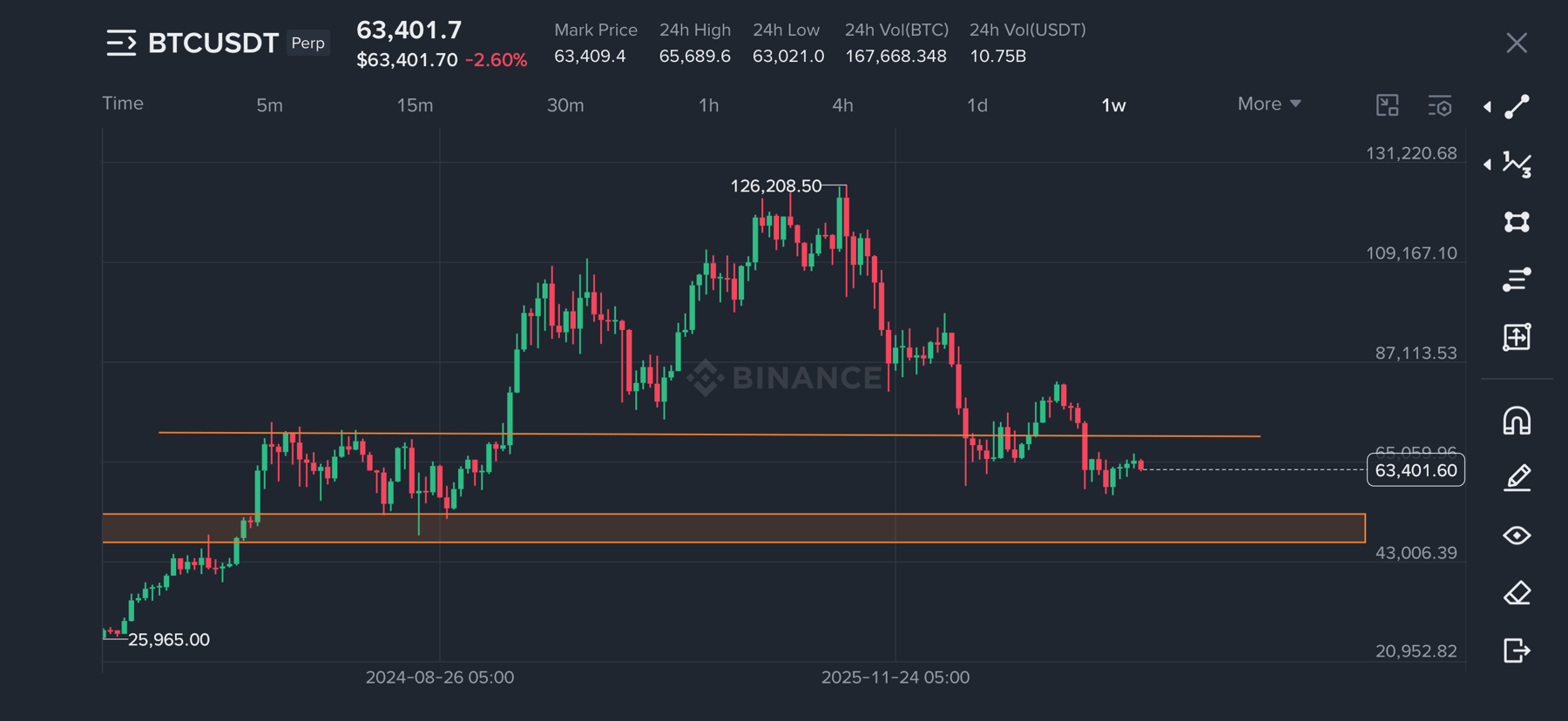Click the 24h Vol(USDT) value 10.75B
The width and height of the screenshot is (1568, 721).
tap(998, 56)
